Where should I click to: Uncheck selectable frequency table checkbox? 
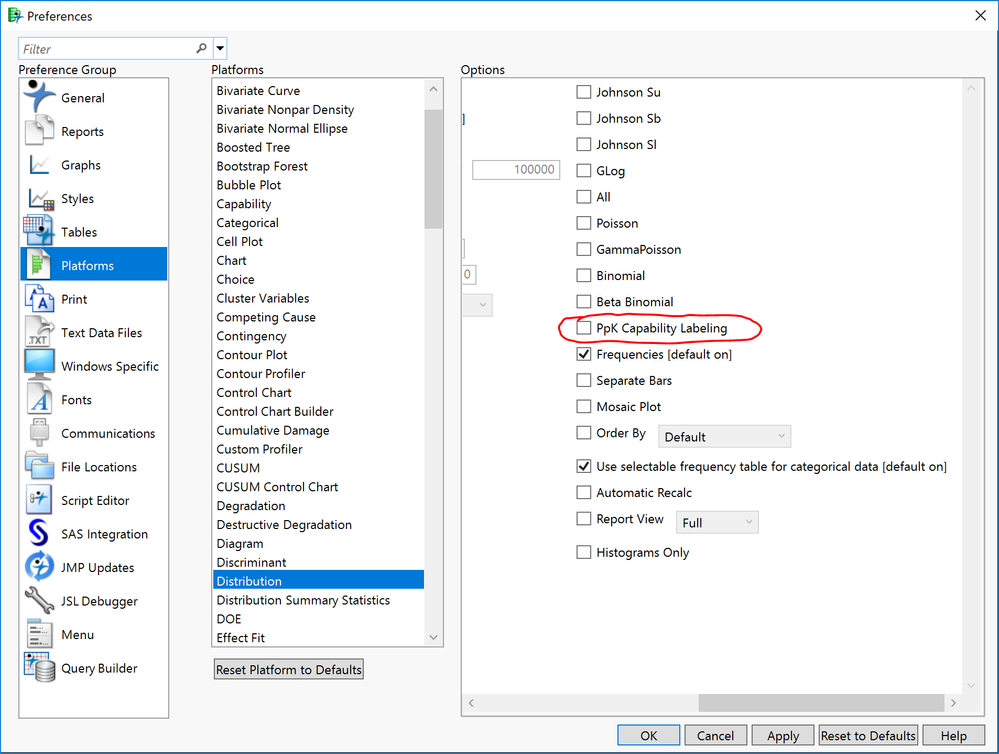(584, 466)
